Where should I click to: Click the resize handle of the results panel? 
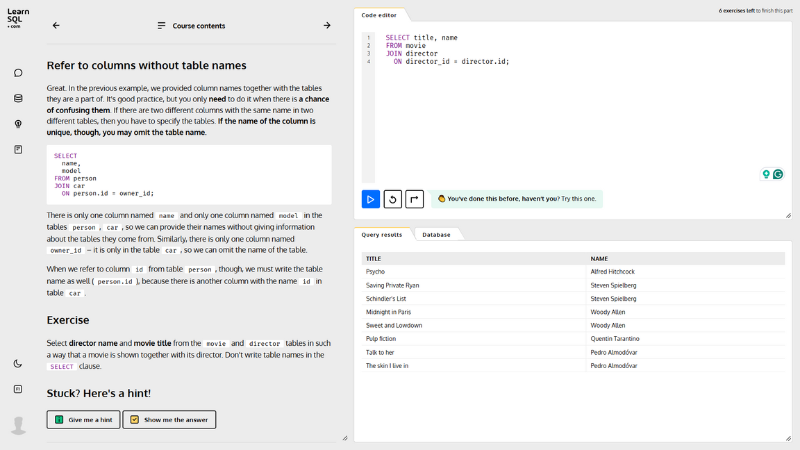(x=788, y=438)
